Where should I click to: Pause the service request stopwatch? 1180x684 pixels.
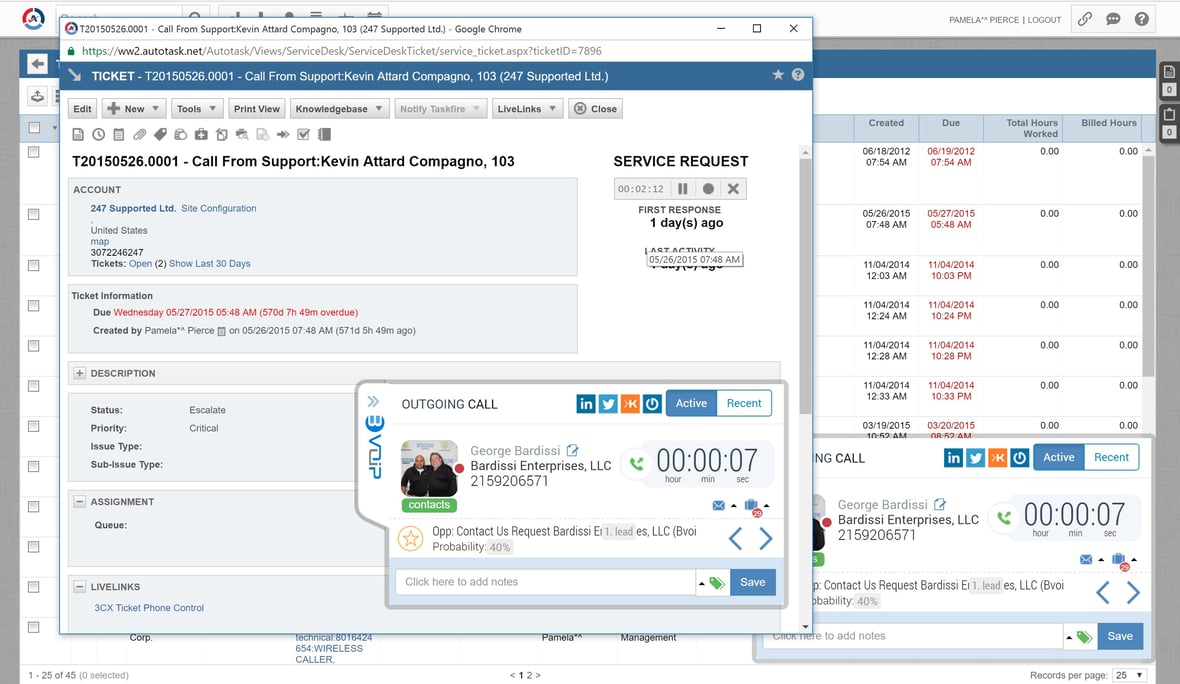click(683, 189)
